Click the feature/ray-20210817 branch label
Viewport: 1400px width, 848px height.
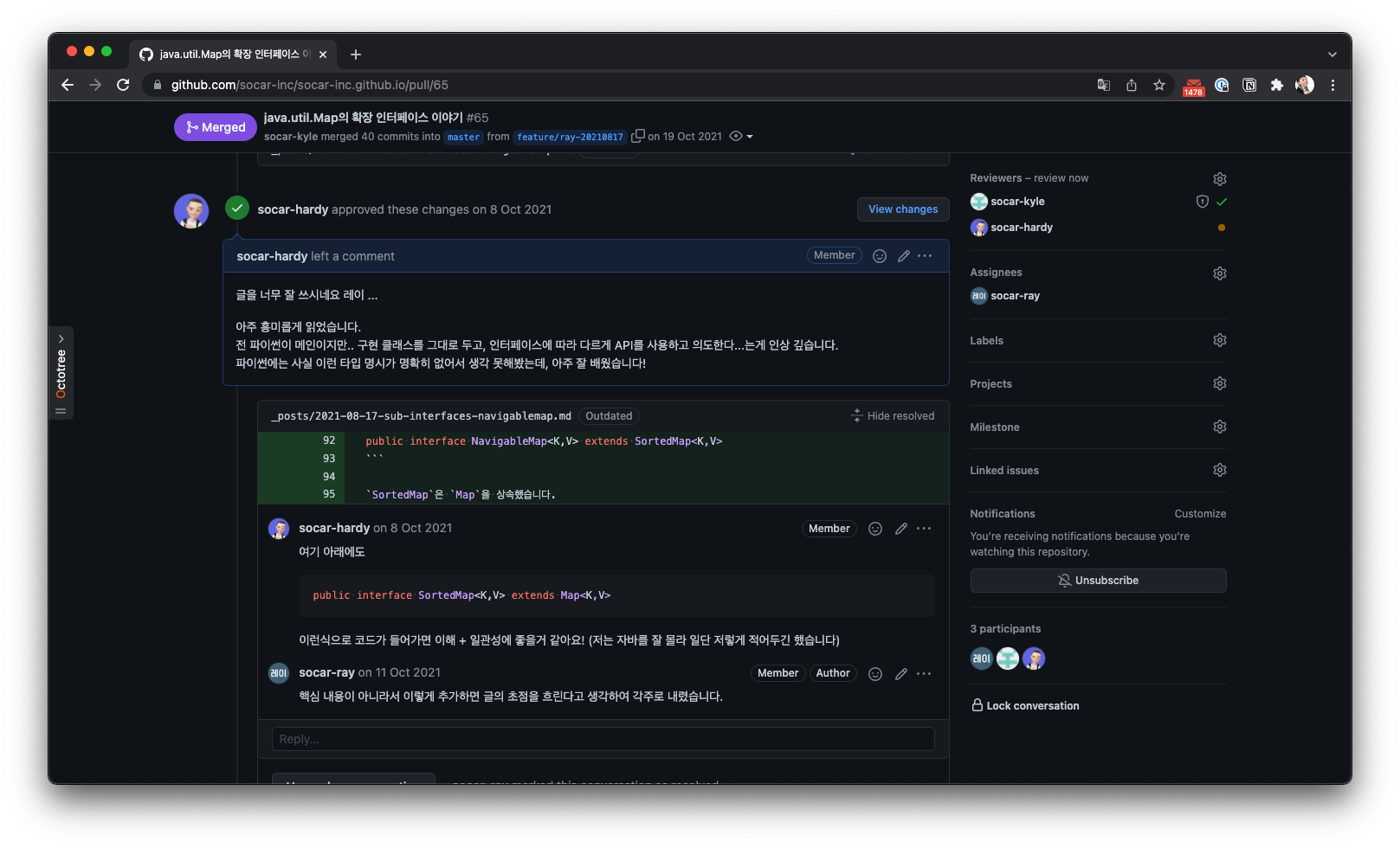pos(570,137)
